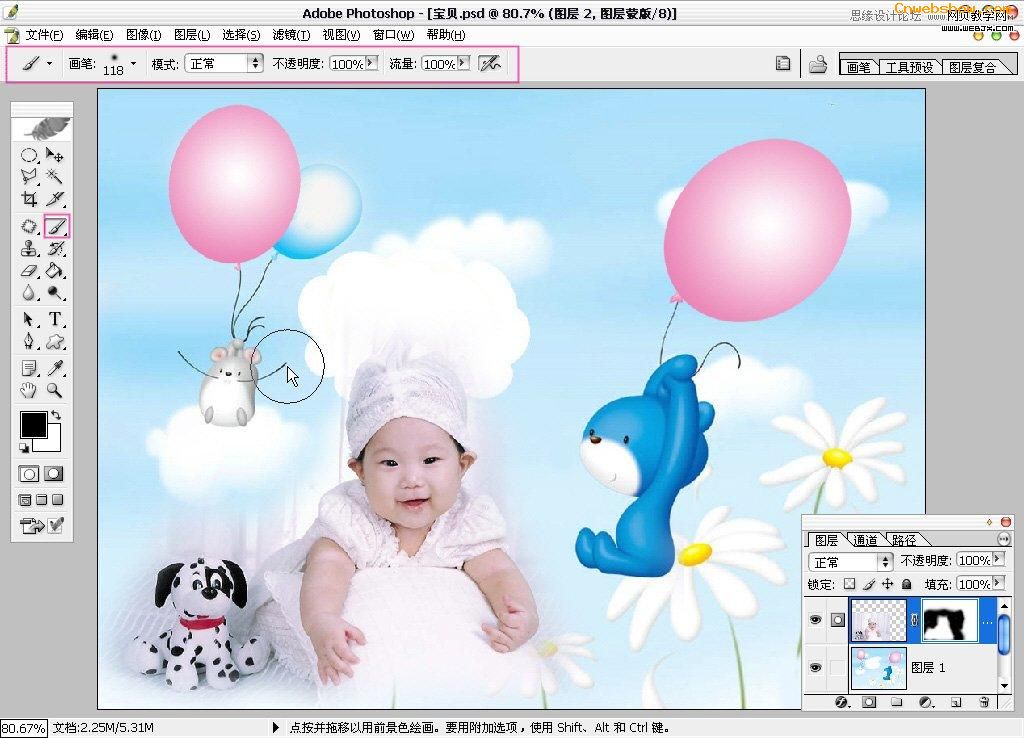Select the Polygonal Lasso tool

(29, 176)
